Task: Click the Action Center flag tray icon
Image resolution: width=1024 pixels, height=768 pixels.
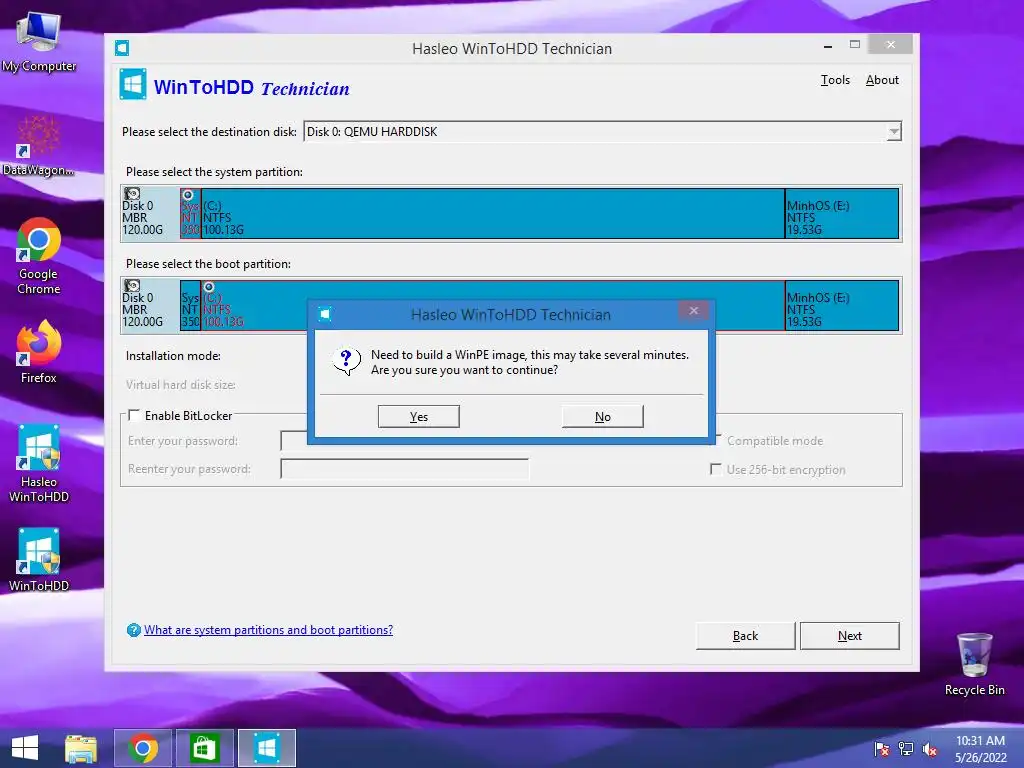Action: click(882, 748)
